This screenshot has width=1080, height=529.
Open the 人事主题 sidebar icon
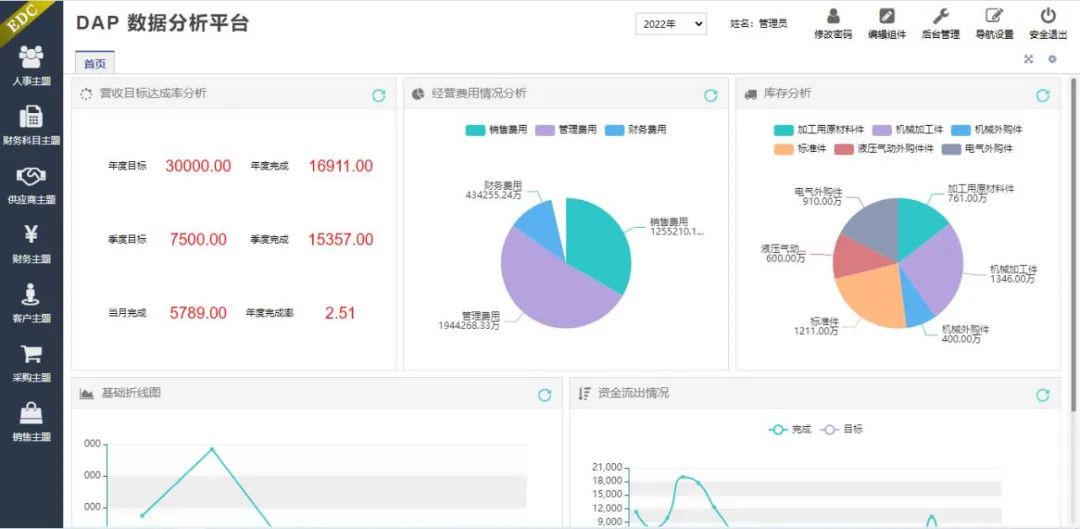coord(31,56)
